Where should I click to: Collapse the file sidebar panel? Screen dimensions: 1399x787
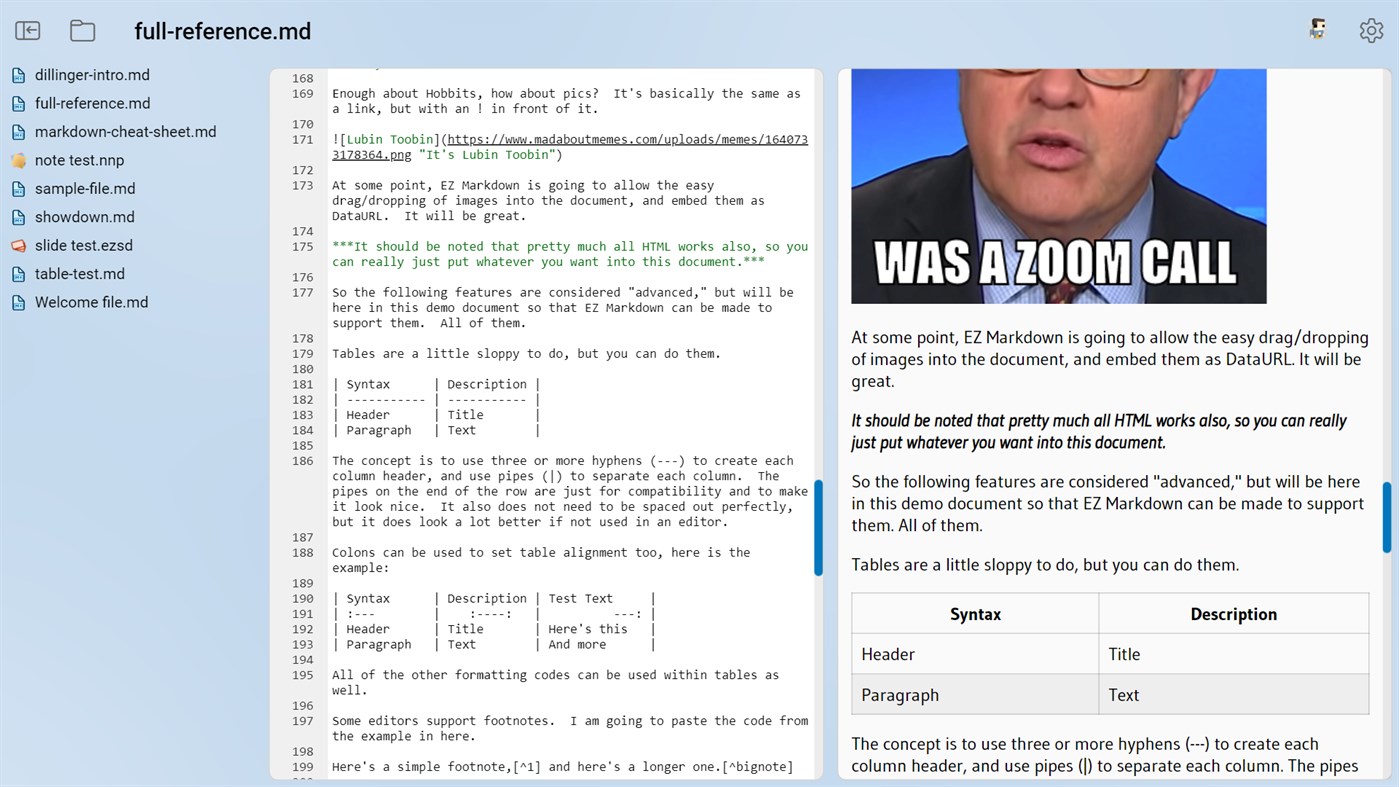click(x=27, y=30)
